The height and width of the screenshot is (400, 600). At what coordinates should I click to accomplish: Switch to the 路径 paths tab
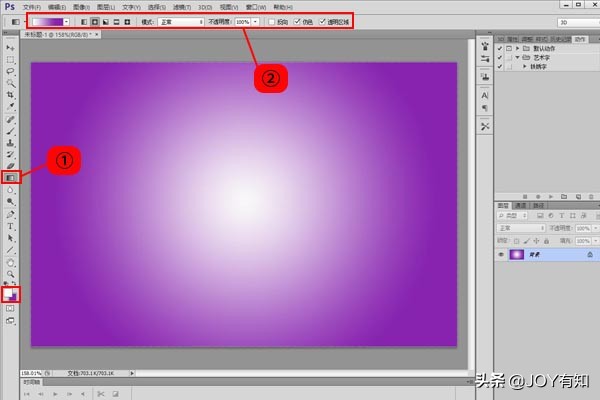538,206
